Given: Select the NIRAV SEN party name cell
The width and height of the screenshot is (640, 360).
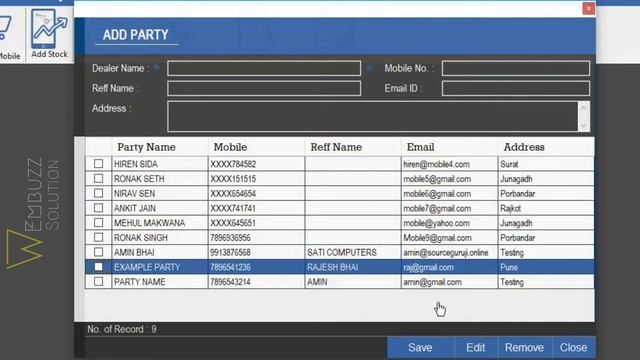Looking at the screenshot, I should point(160,193).
